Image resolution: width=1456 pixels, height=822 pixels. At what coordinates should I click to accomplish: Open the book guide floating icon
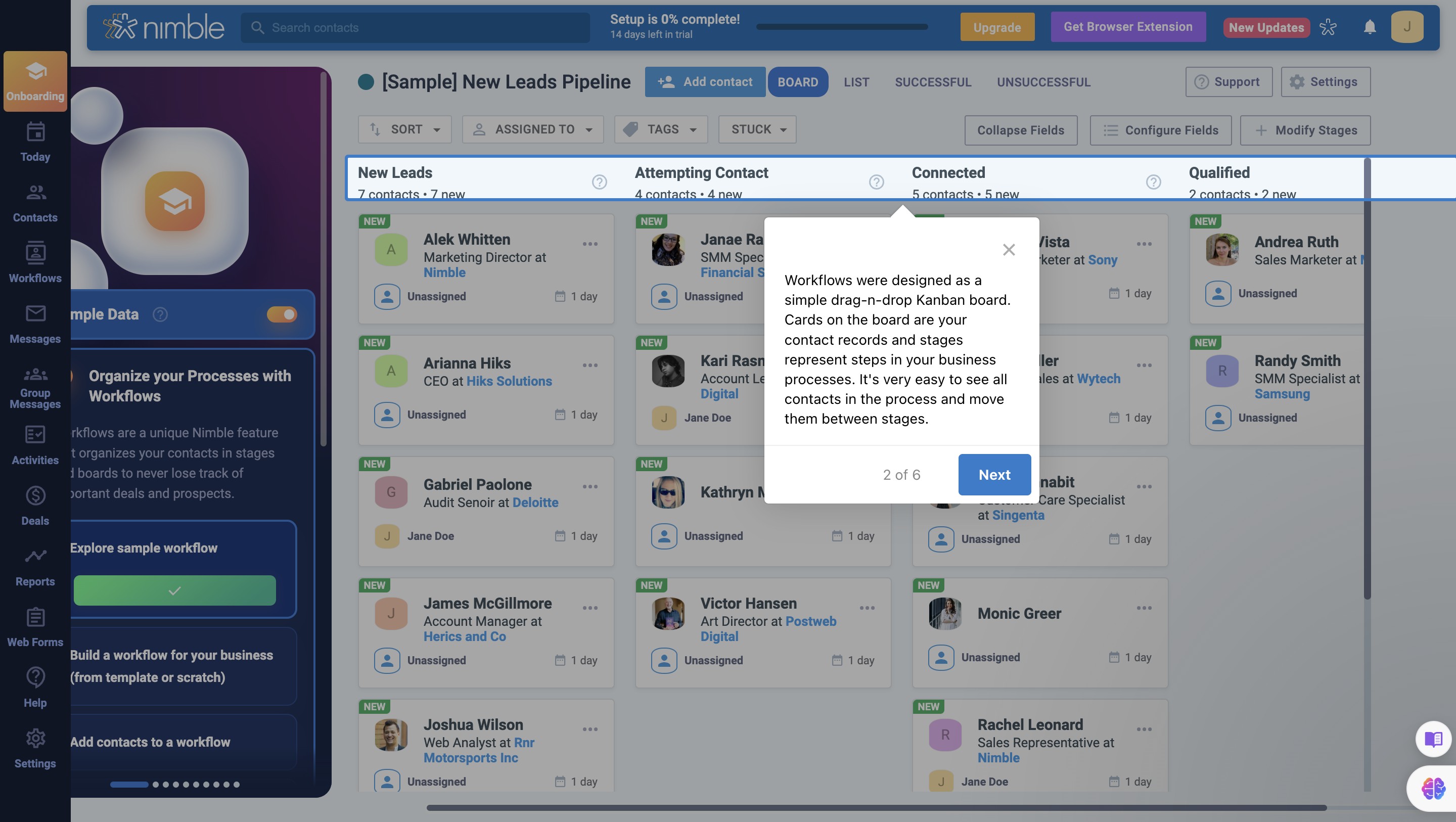coord(1433,739)
